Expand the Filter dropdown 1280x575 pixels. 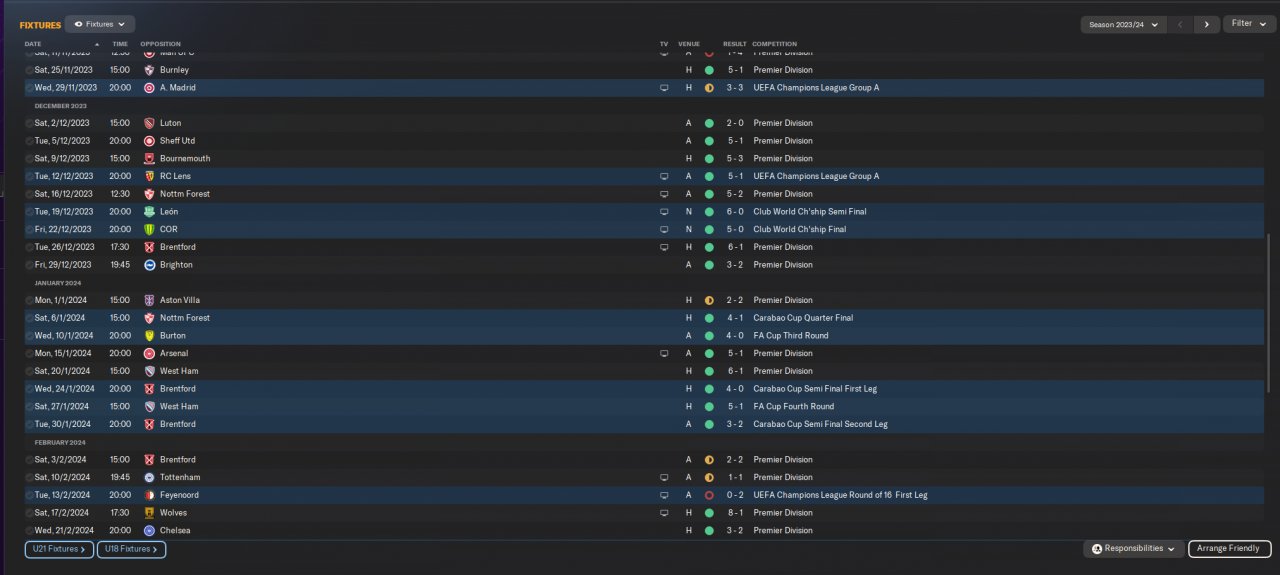(1248, 24)
